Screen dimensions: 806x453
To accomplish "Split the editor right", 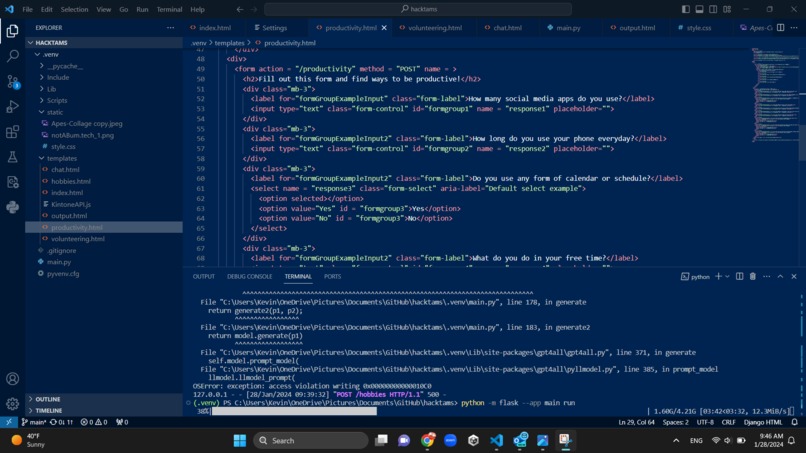I will (780, 28).
